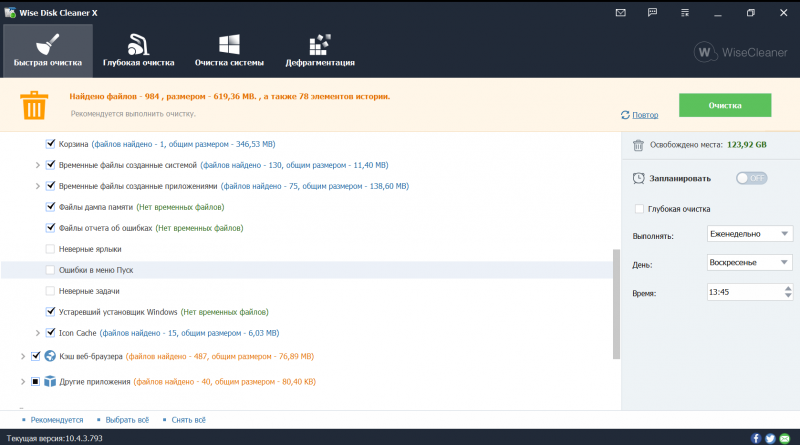Minimize the Wise Disk Cleaner window
Image resolution: width=800 pixels, height=445 pixels.
(x=718, y=13)
